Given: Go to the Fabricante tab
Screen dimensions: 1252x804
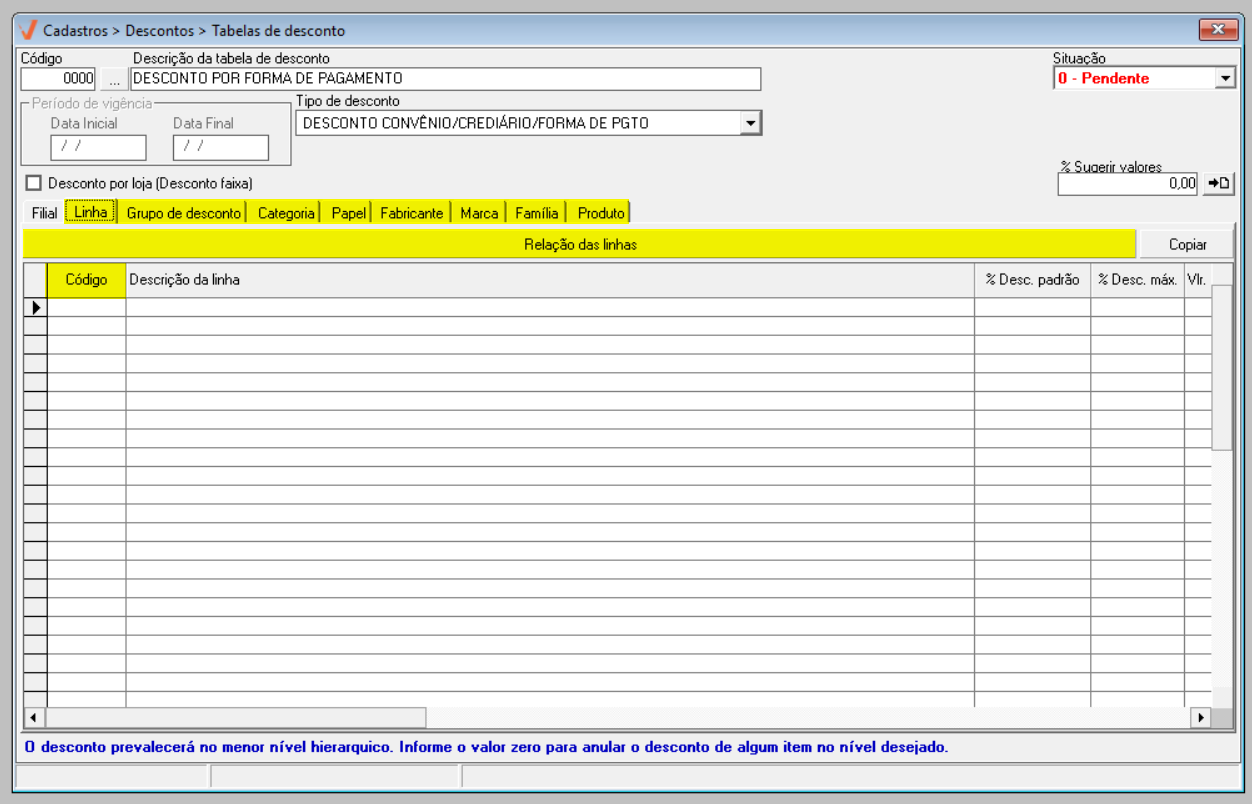Looking at the screenshot, I should point(411,213).
